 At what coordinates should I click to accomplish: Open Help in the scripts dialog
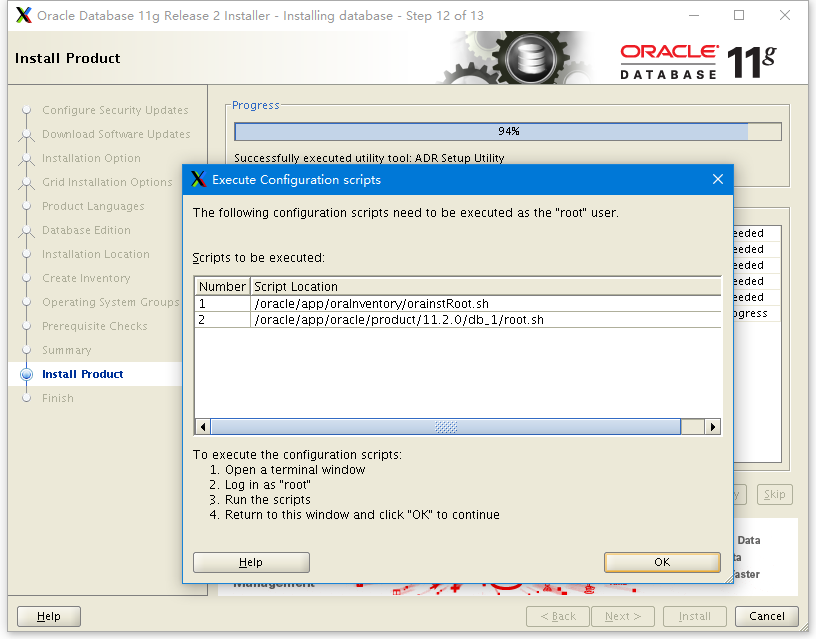pyautogui.click(x=251, y=562)
